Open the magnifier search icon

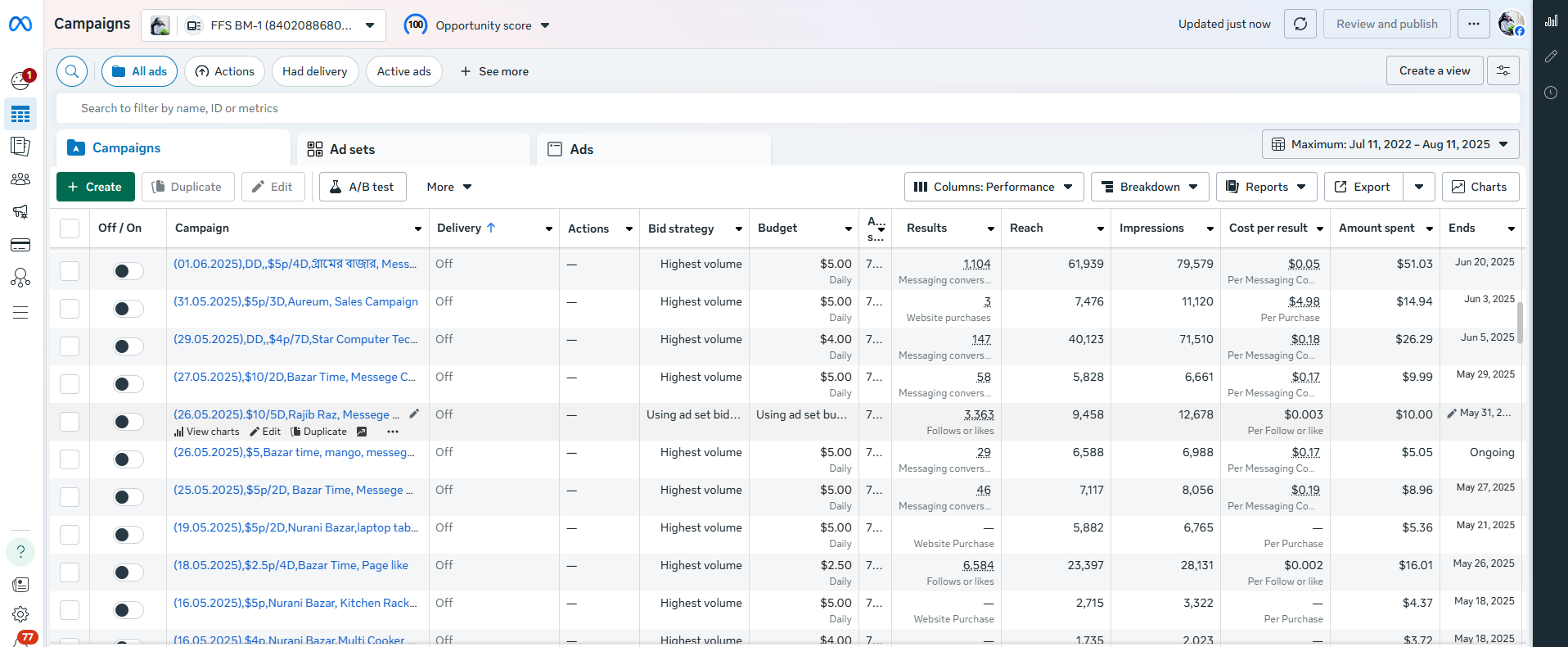[72, 71]
